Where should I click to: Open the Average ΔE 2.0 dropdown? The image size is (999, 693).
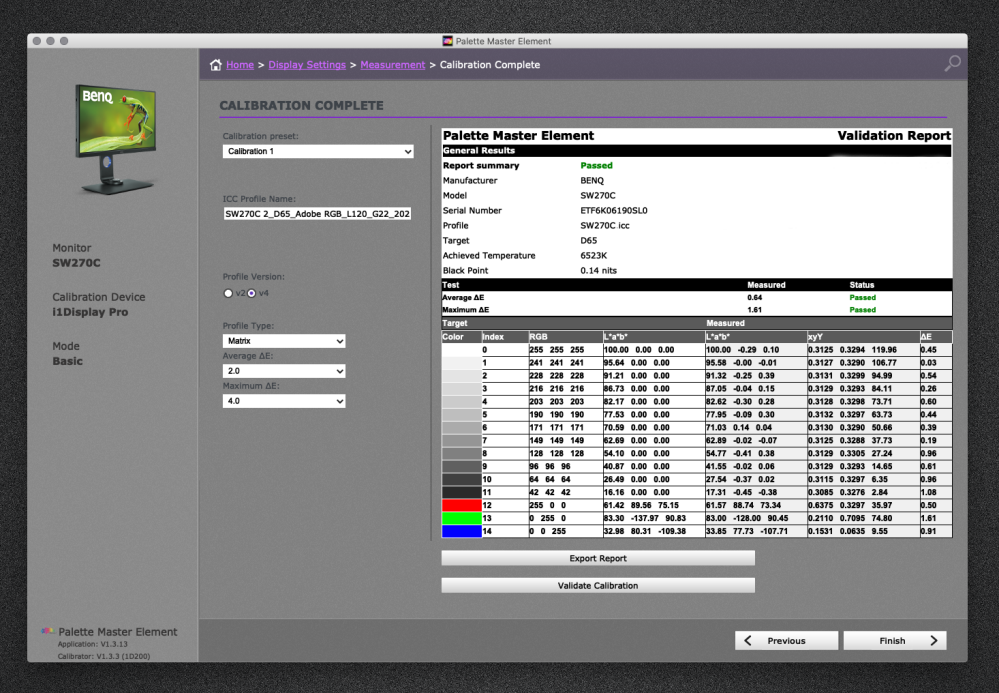point(284,371)
